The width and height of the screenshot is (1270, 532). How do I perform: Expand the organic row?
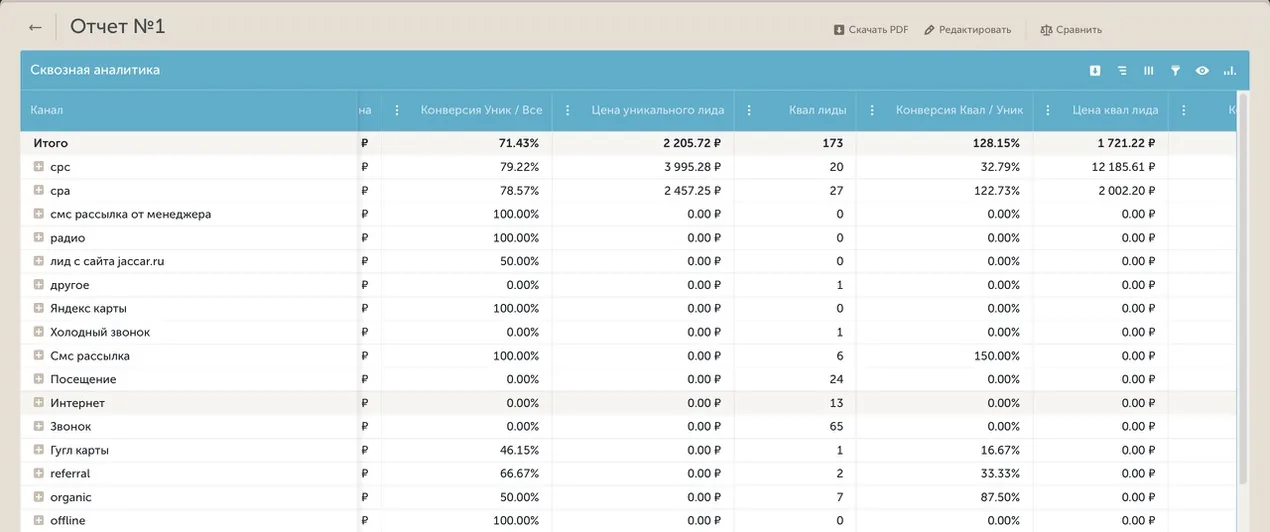(39, 497)
